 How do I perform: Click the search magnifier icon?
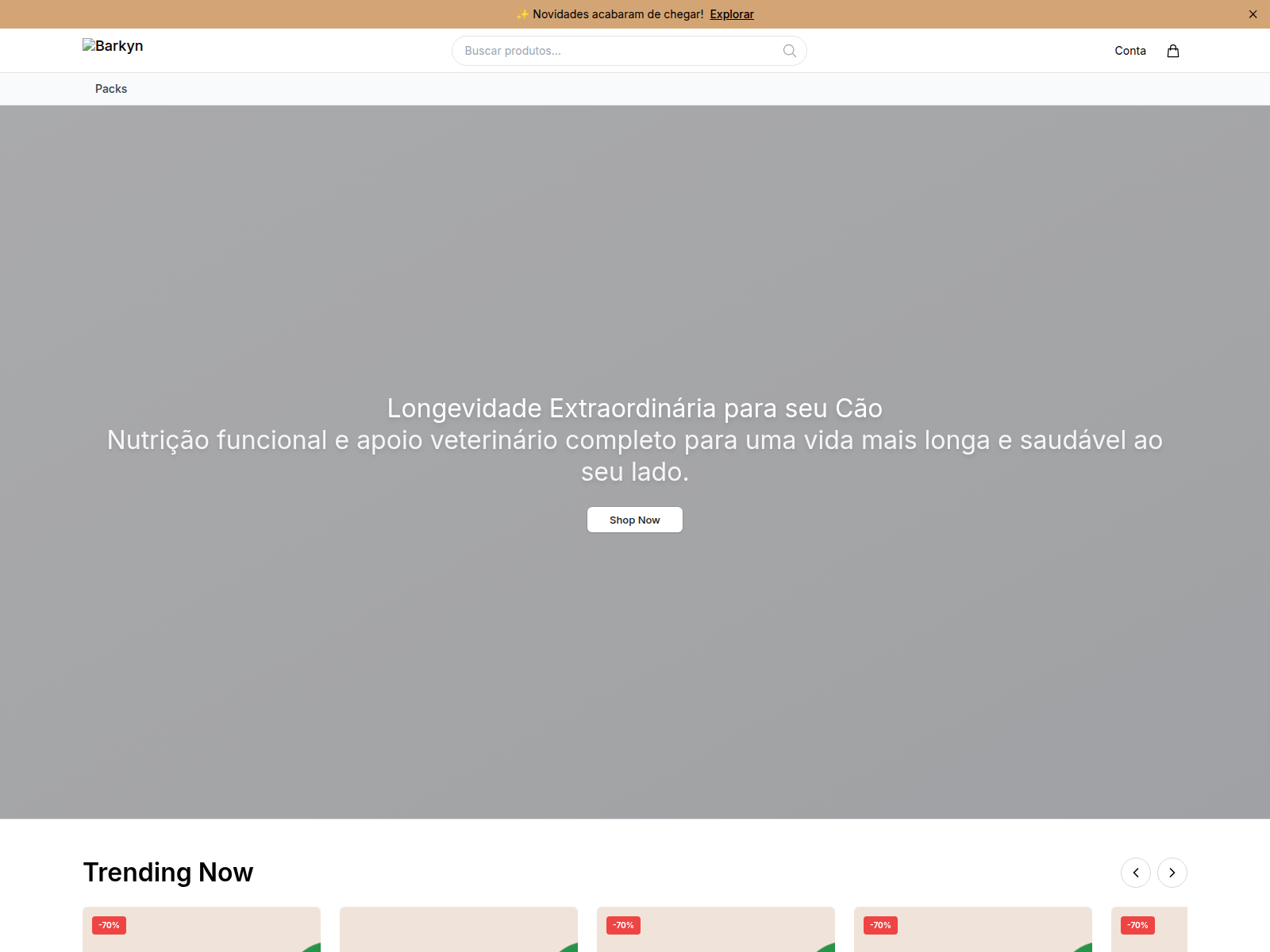point(790,51)
